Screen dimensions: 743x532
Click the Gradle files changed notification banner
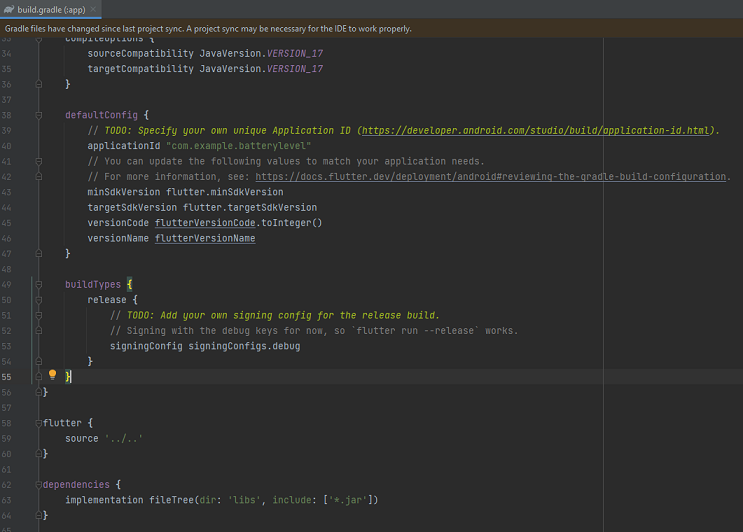click(x=207, y=29)
